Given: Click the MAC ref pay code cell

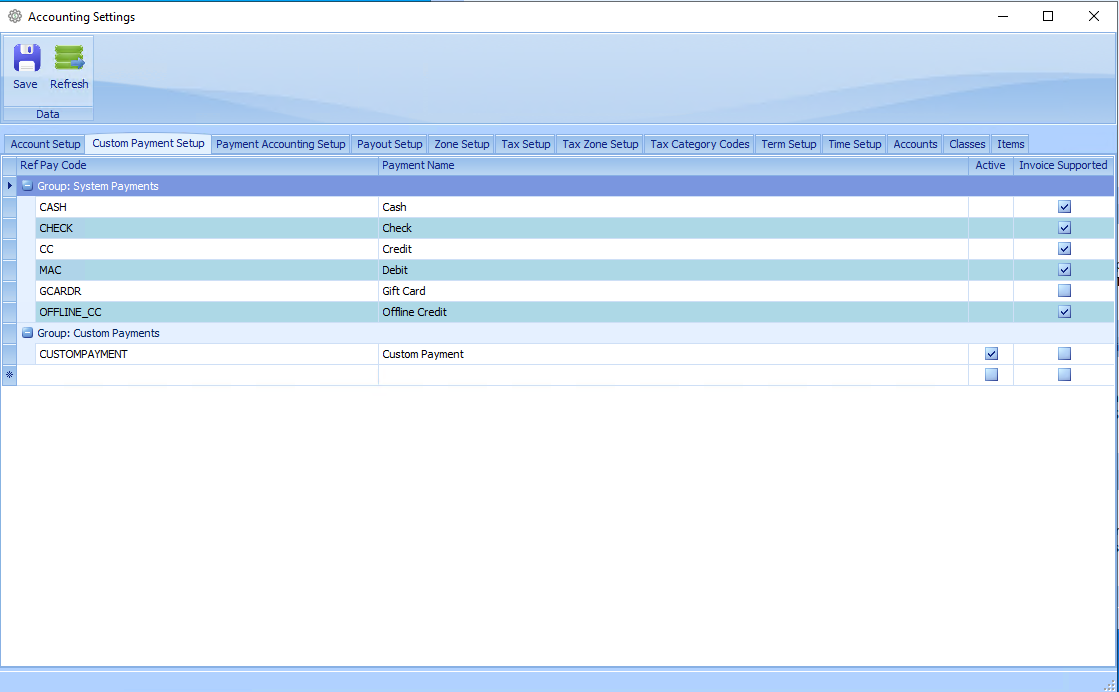Looking at the screenshot, I should click(x=207, y=270).
